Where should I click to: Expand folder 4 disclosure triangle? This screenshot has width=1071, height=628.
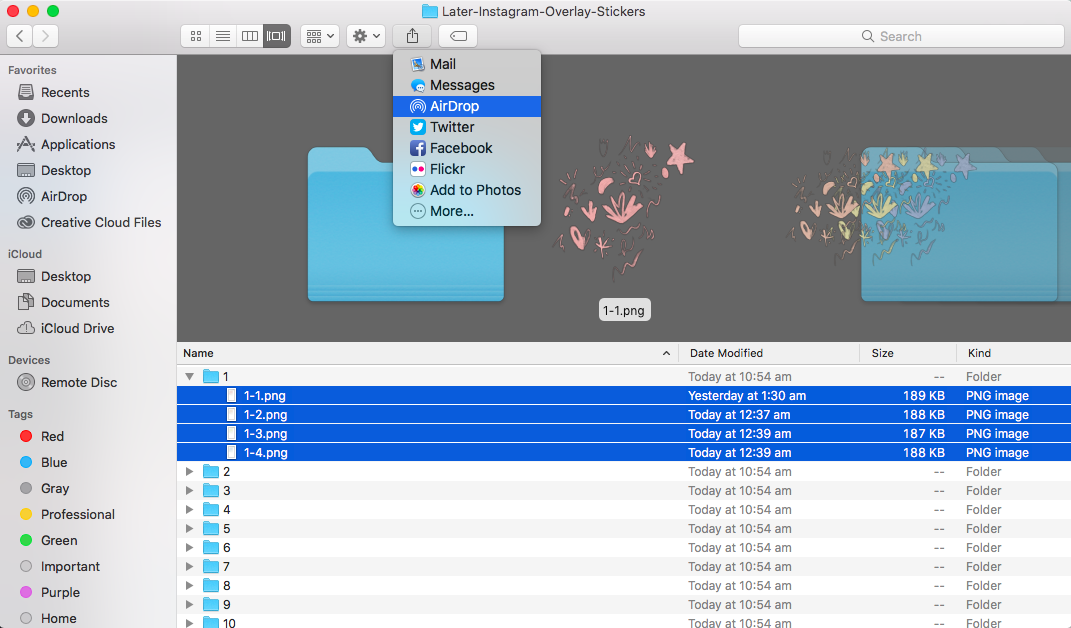189,510
